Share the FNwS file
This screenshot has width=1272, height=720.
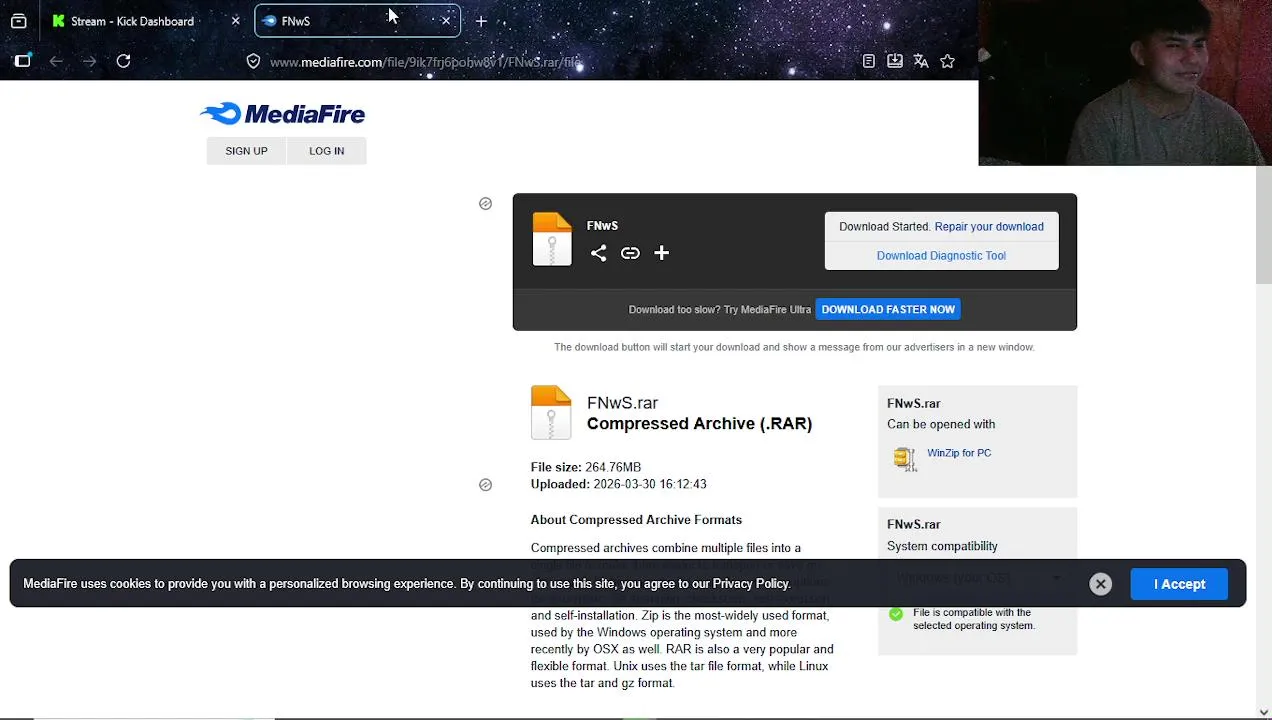click(598, 253)
